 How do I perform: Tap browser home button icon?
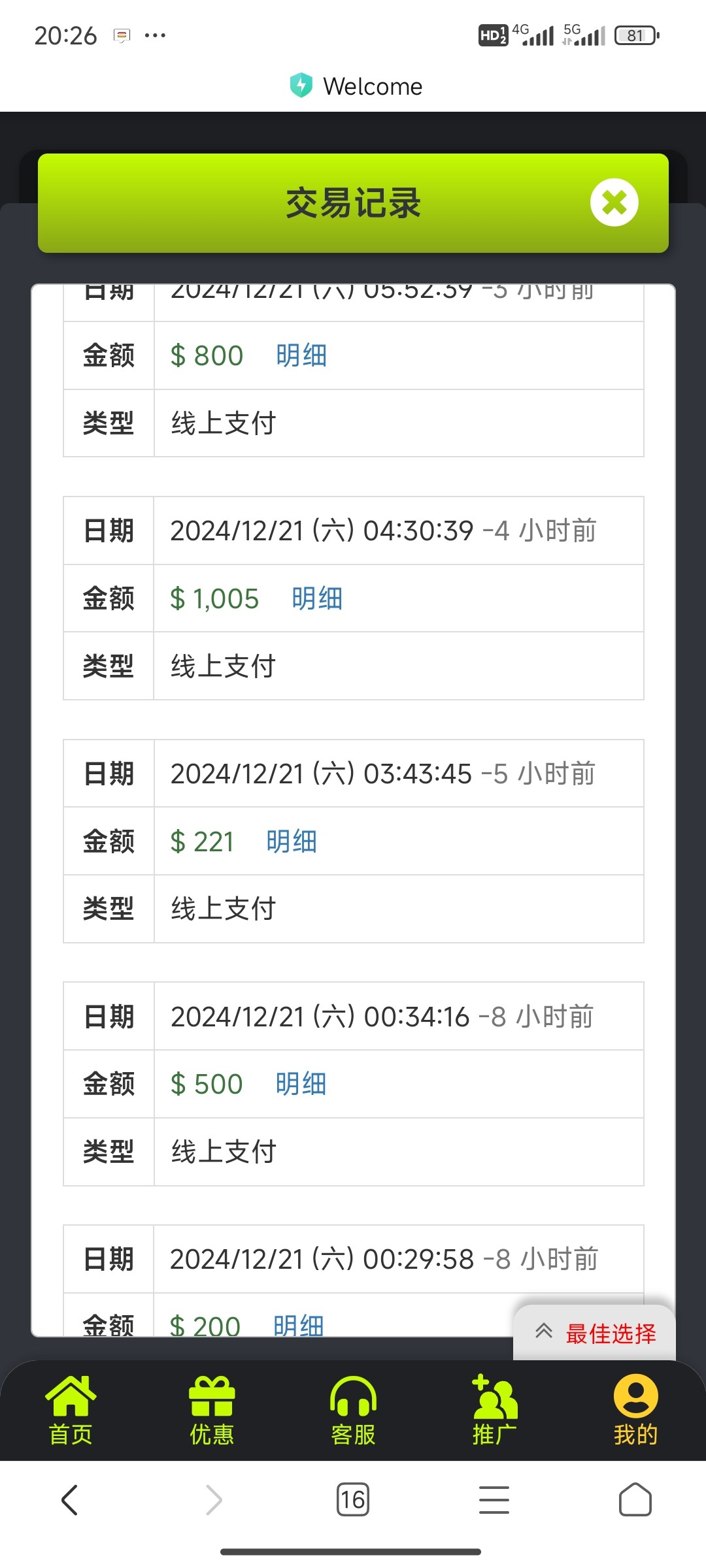point(635,1499)
